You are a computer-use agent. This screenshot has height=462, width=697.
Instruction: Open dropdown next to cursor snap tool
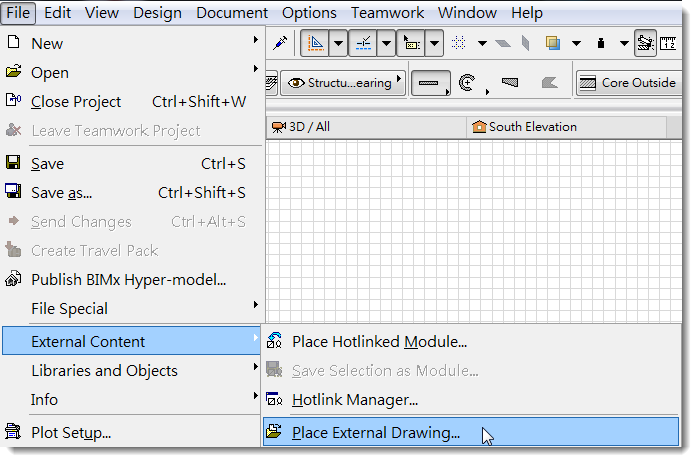pyautogui.click(x=434, y=43)
